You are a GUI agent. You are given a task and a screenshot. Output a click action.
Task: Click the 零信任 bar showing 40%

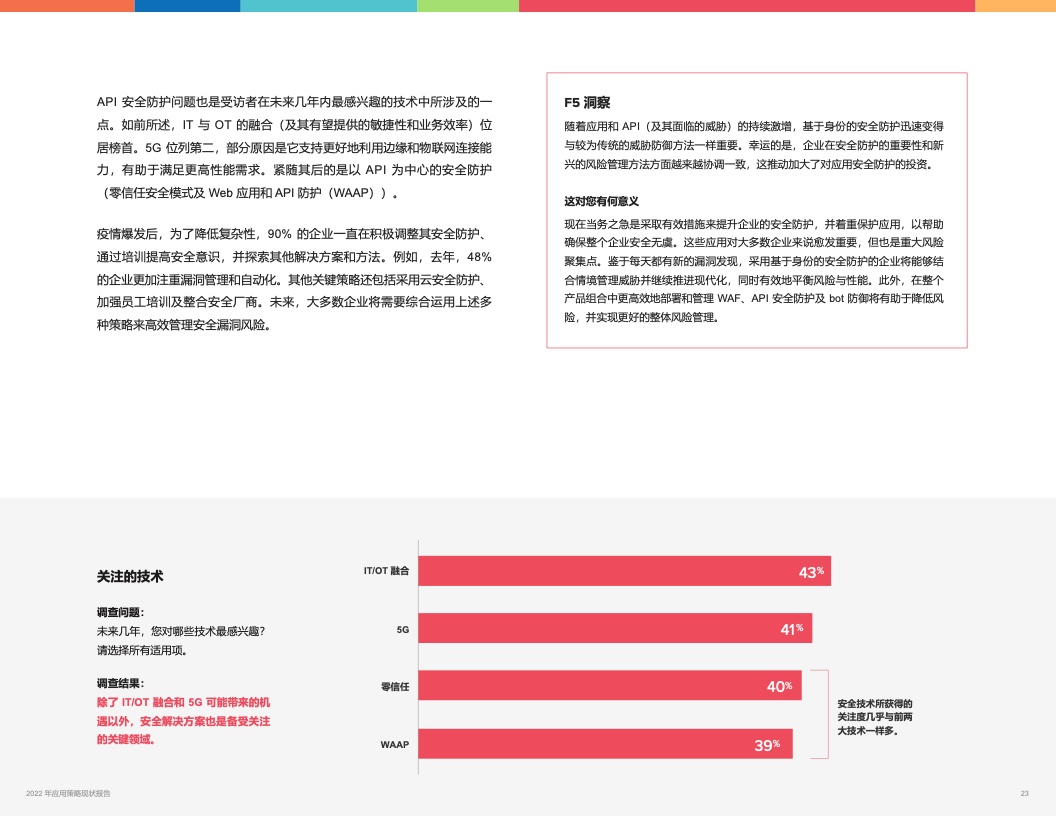click(609, 686)
